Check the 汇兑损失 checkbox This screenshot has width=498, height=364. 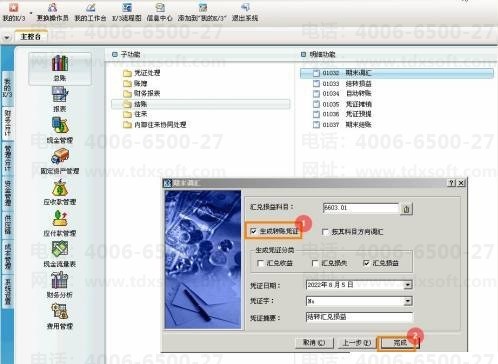pyautogui.click(x=315, y=263)
